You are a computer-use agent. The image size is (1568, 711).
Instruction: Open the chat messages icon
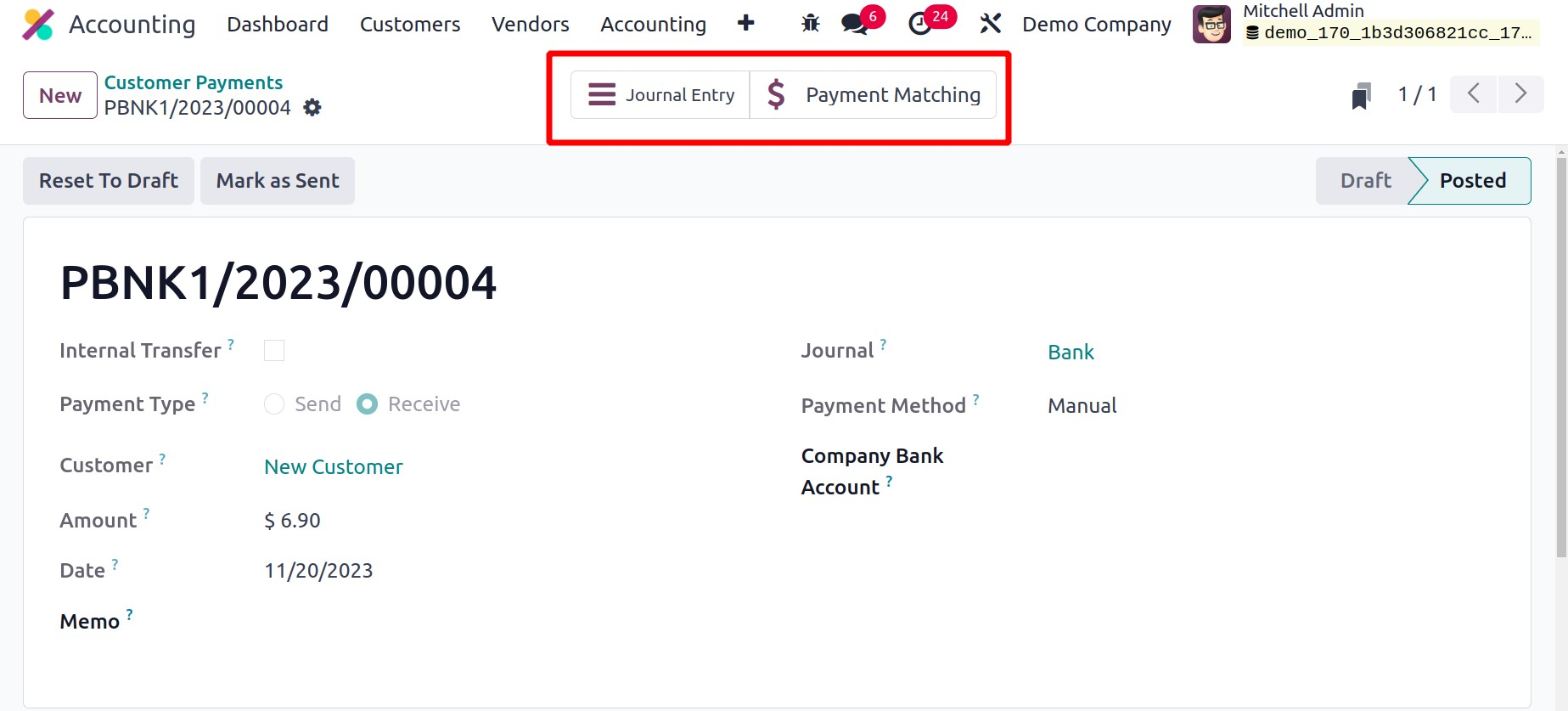coord(854,24)
